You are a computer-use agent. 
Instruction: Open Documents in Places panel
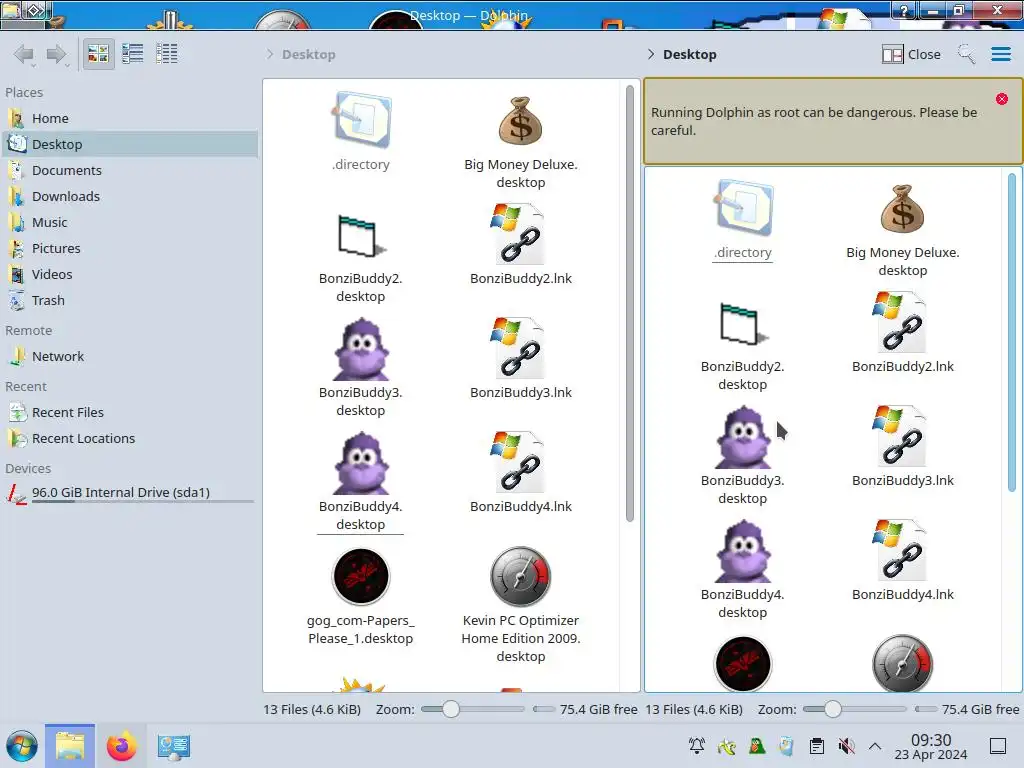pyautogui.click(x=130, y=170)
